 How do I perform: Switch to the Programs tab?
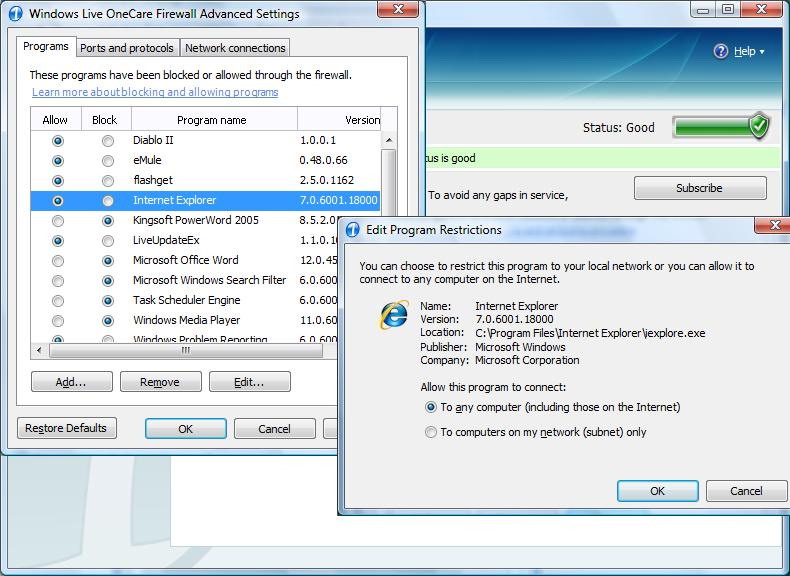coord(46,46)
